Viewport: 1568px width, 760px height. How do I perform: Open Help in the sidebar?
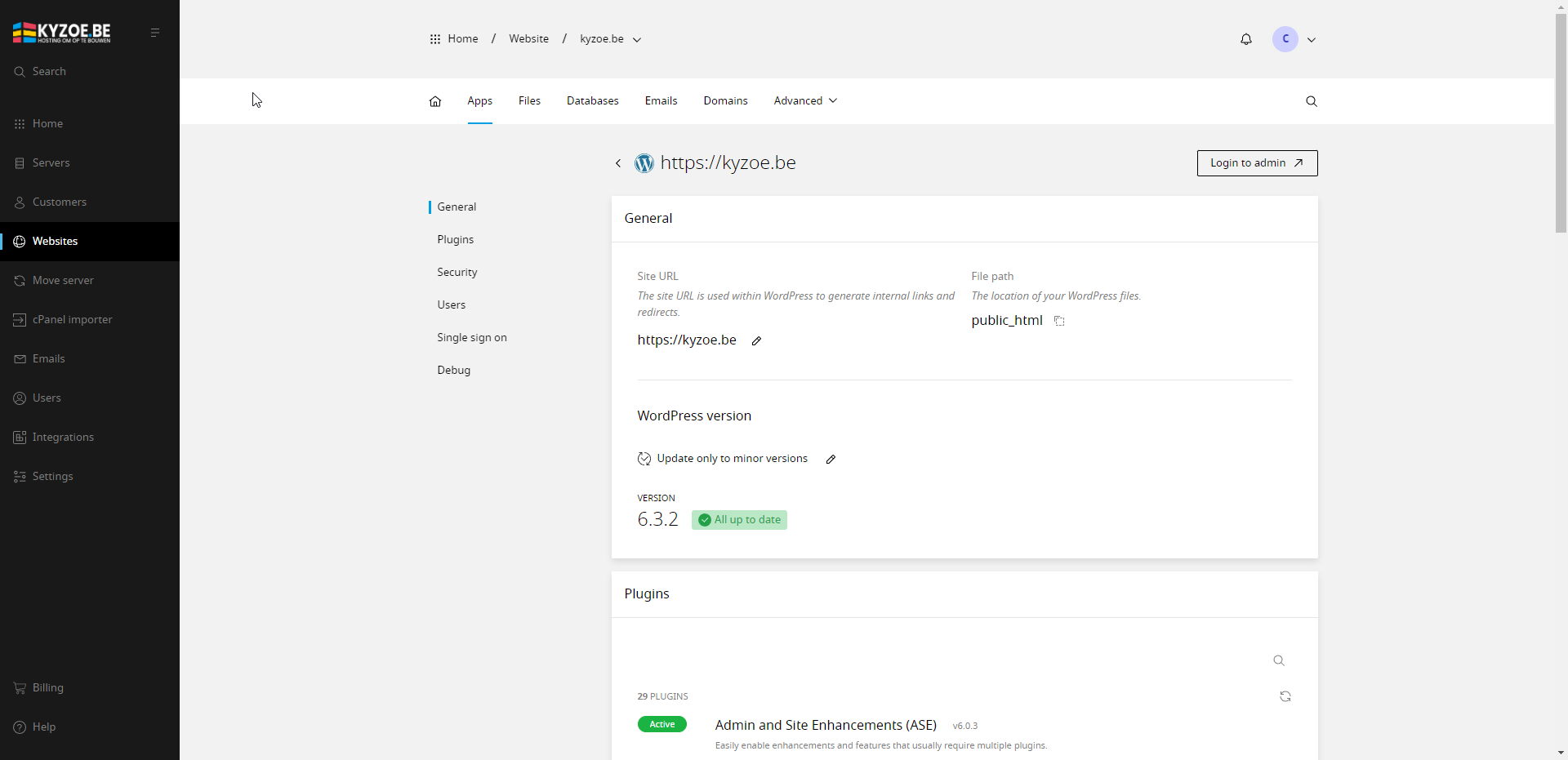[x=90, y=727]
